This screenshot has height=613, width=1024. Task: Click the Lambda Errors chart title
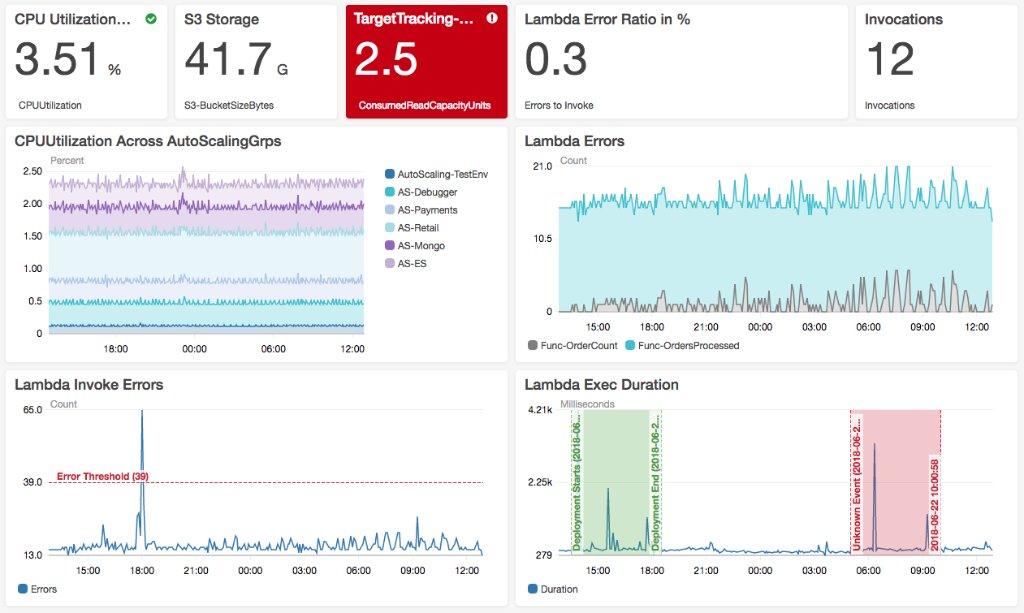pyautogui.click(x=574, y=141)
